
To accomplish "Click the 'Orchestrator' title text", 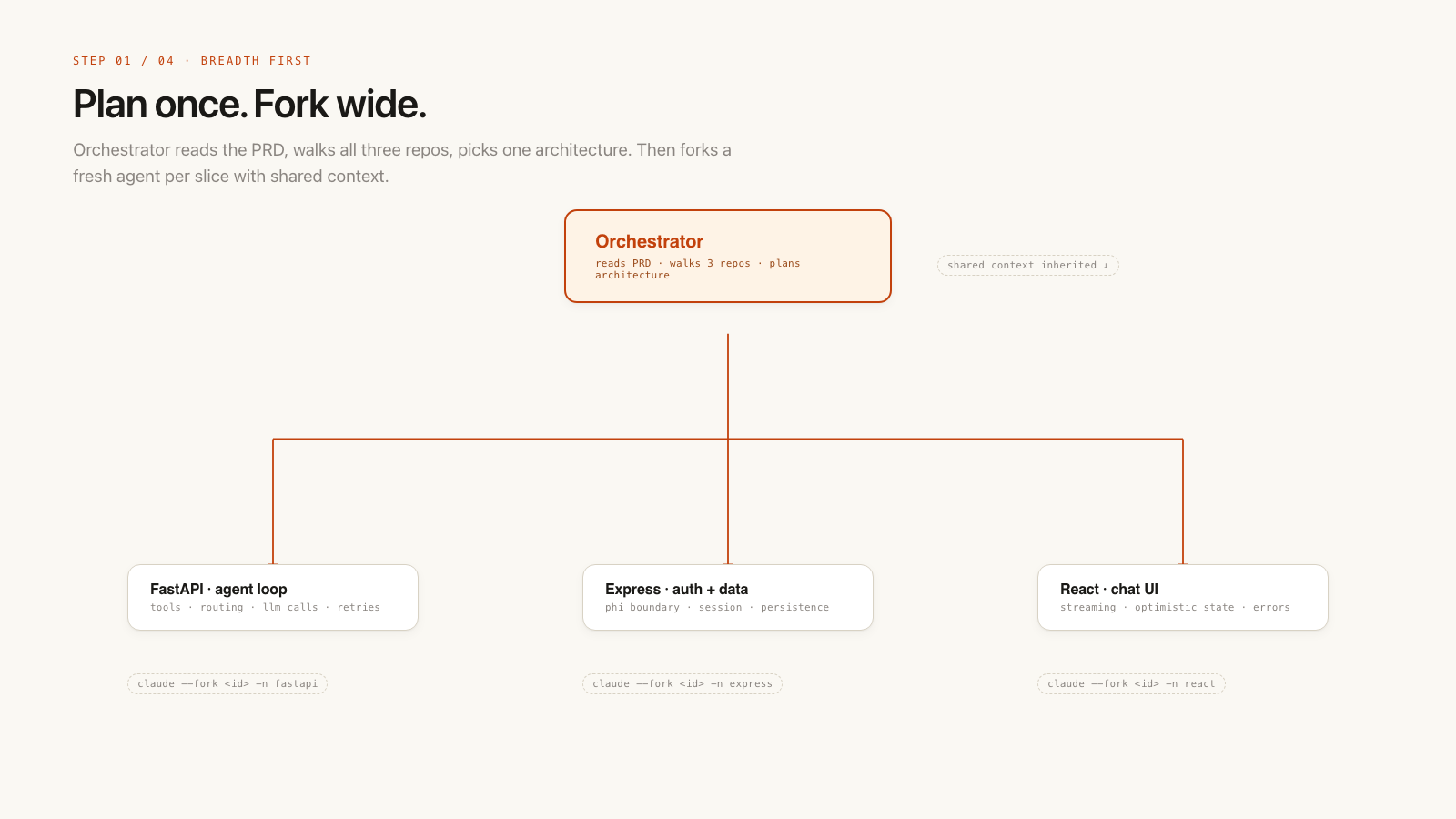I will (x=649, y=241).
